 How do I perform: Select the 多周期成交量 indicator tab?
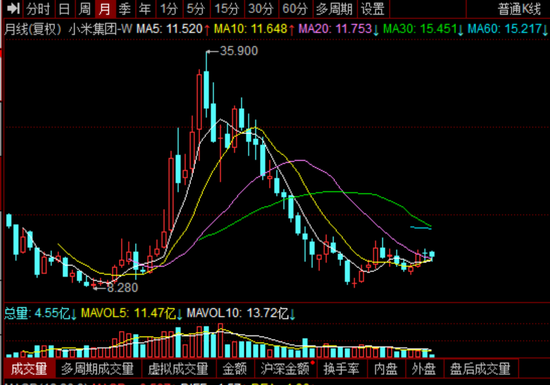coord(98,369)
